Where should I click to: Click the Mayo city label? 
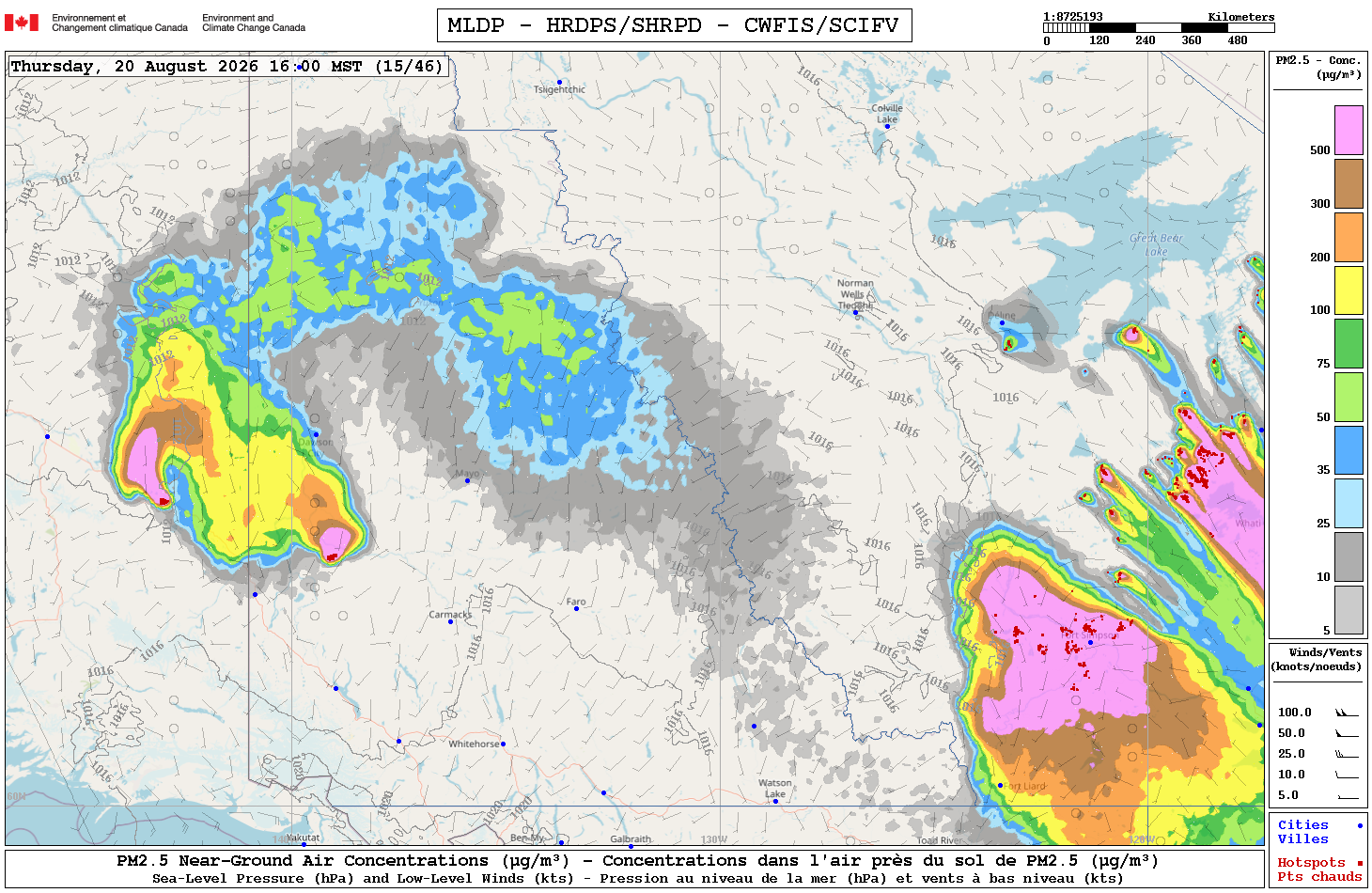pos(467,474)
